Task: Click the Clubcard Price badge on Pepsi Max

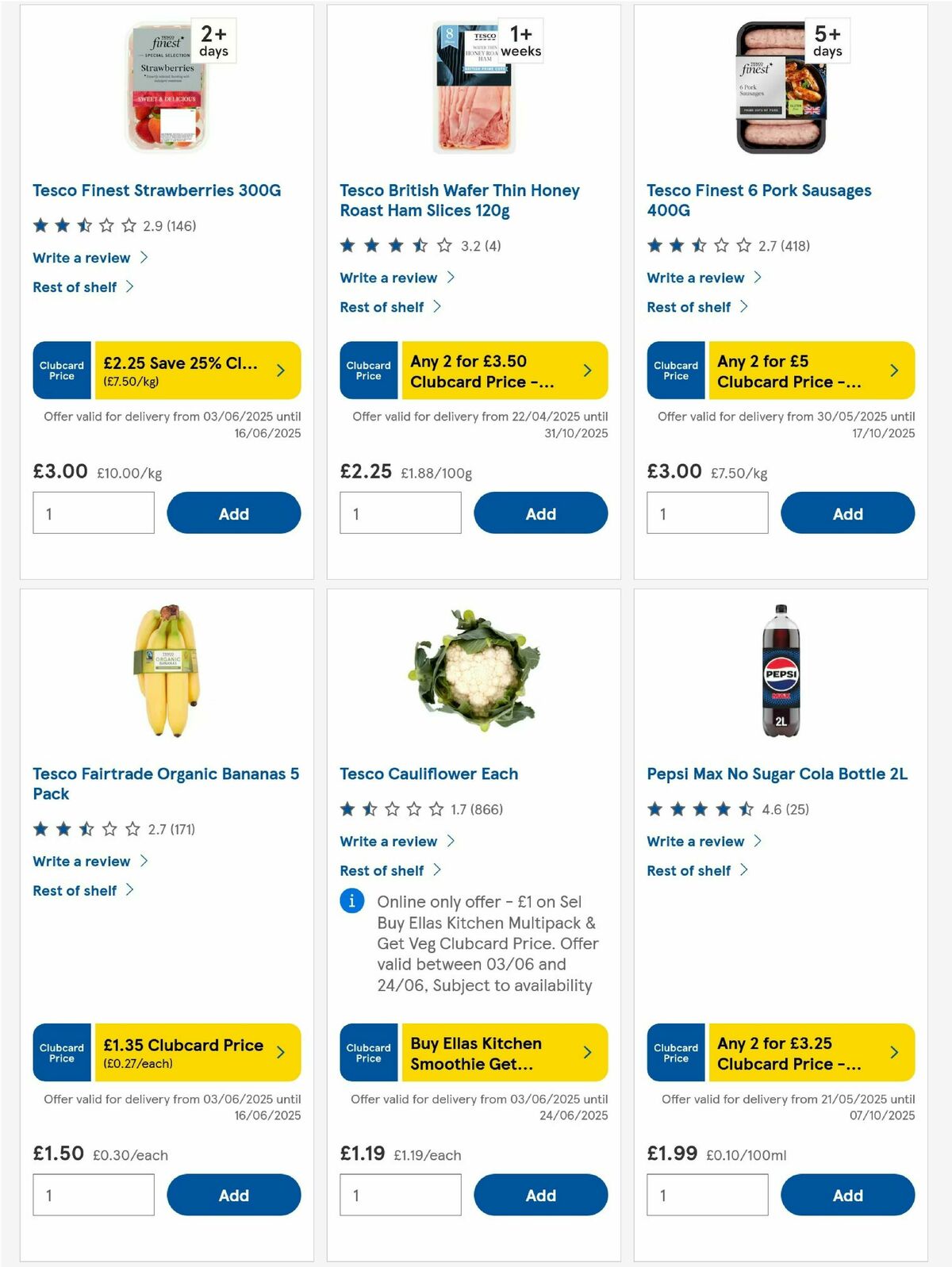Action: (x=675, y=1053)
